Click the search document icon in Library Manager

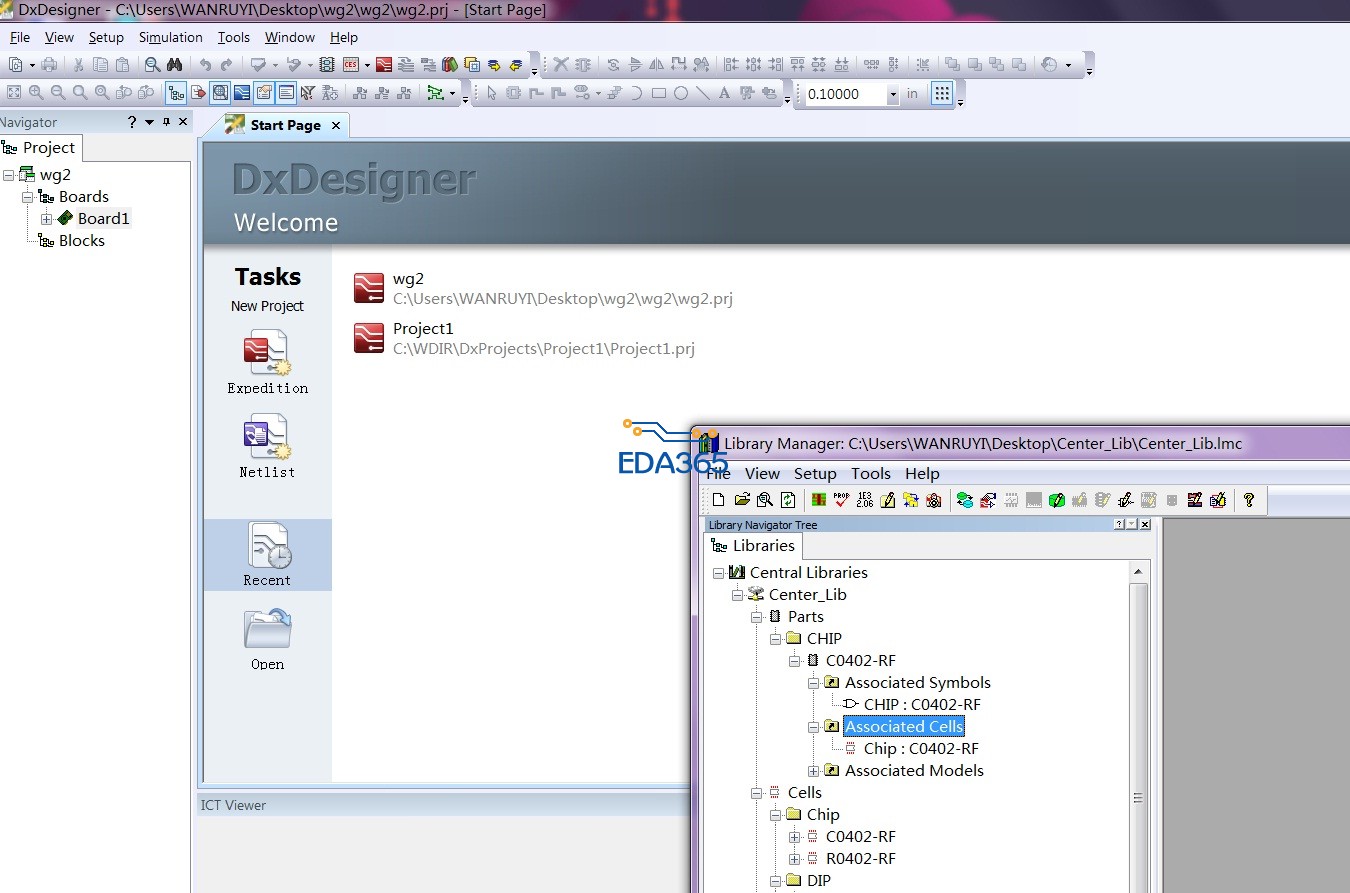click(765, 500)
